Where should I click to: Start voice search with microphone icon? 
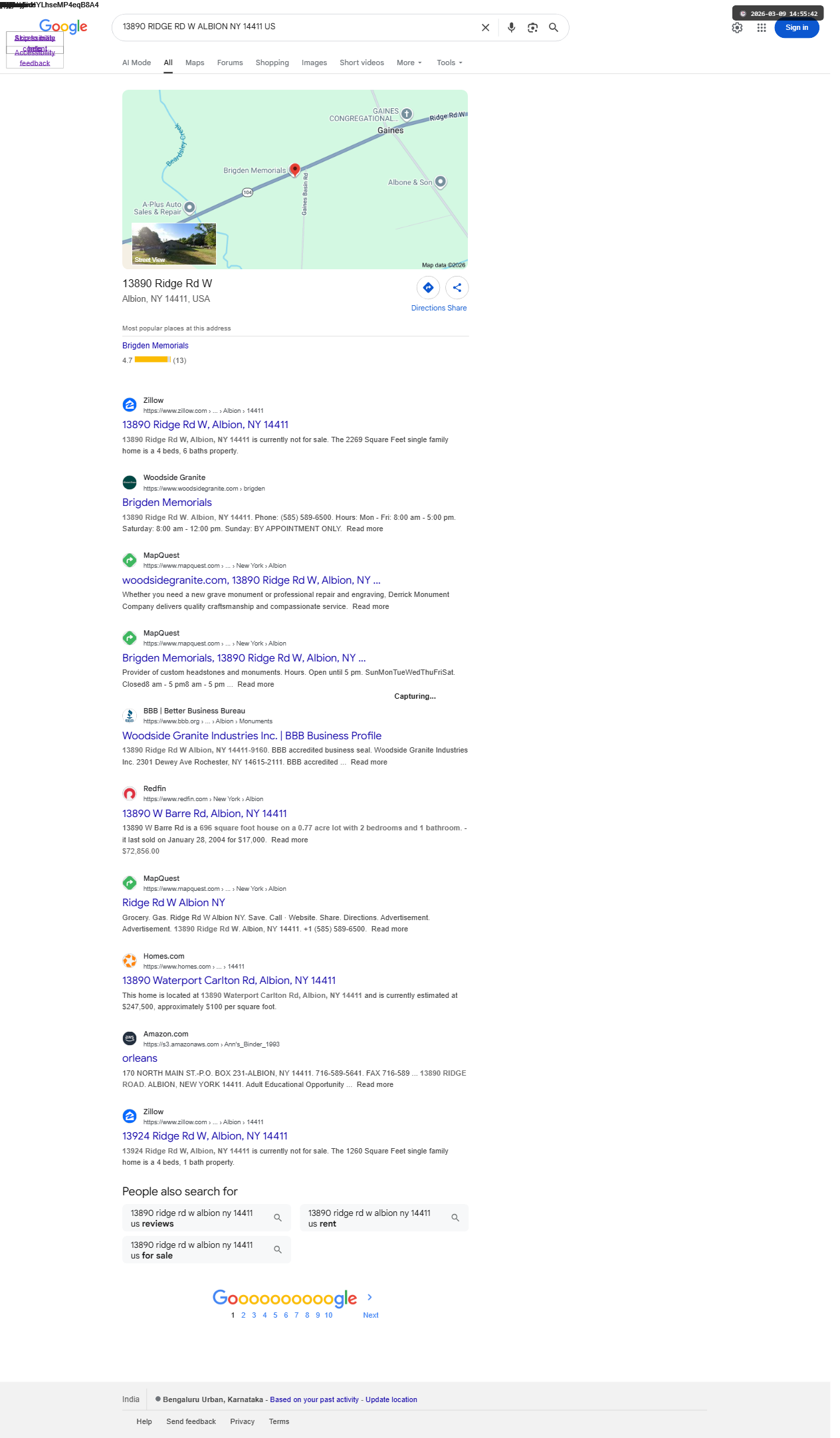(511, 27)
